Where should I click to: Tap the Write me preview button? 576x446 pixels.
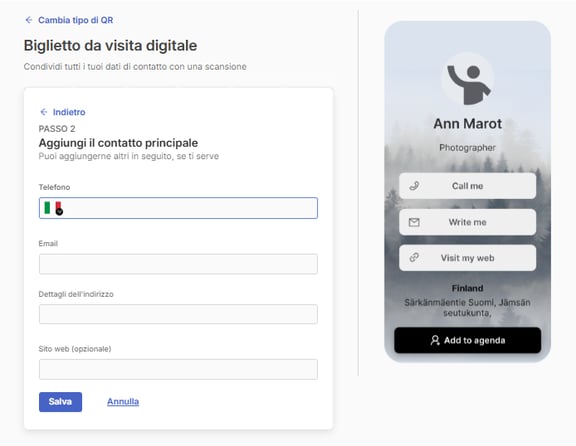pyautogui.click(x=467, y=222)
